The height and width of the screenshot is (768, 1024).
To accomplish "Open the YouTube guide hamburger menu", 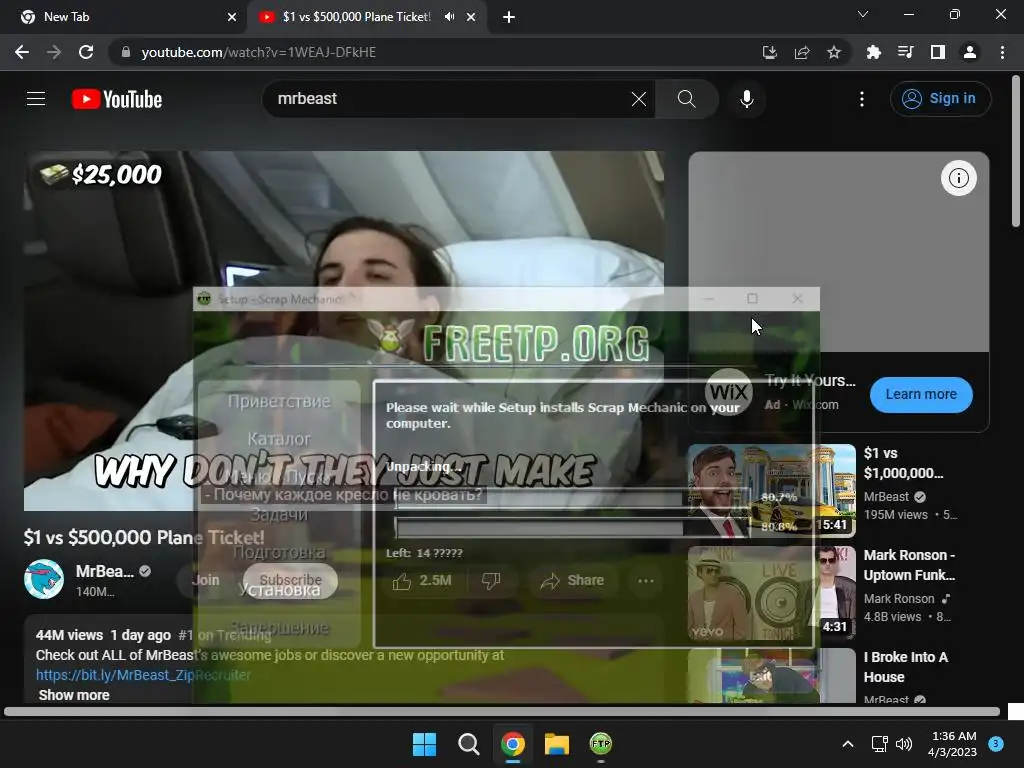I will 36,99.
